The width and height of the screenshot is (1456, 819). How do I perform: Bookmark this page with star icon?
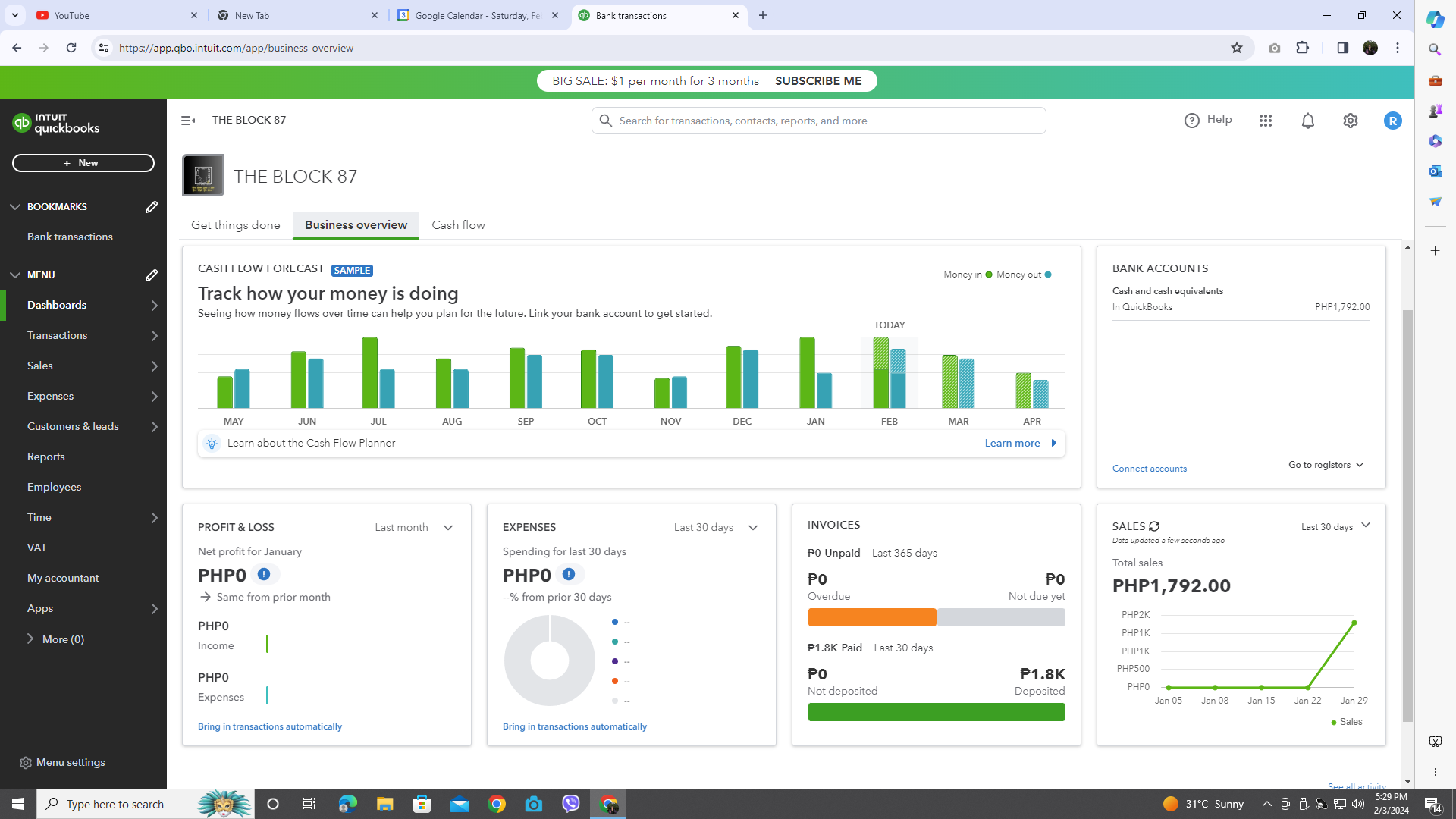pyautogui.click(x=1237, y=48)
